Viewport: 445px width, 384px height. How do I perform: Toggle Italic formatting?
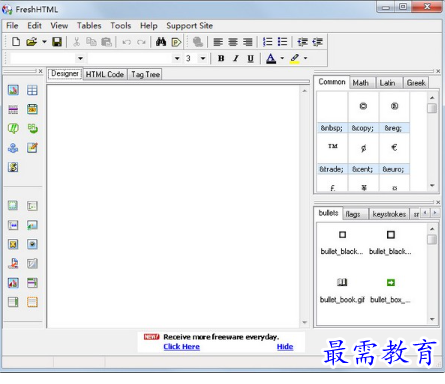pyautogui.click(x=236, y=59)
